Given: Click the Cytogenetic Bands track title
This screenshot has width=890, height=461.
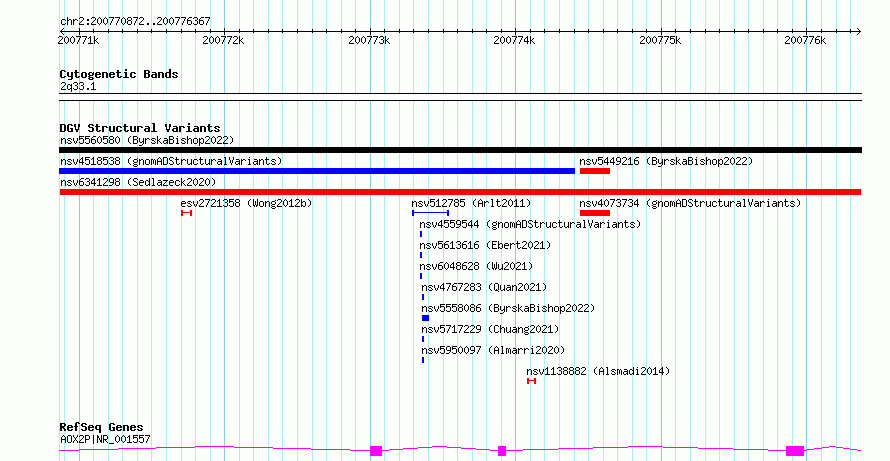Looking at the screenshot, I should 119,74.
